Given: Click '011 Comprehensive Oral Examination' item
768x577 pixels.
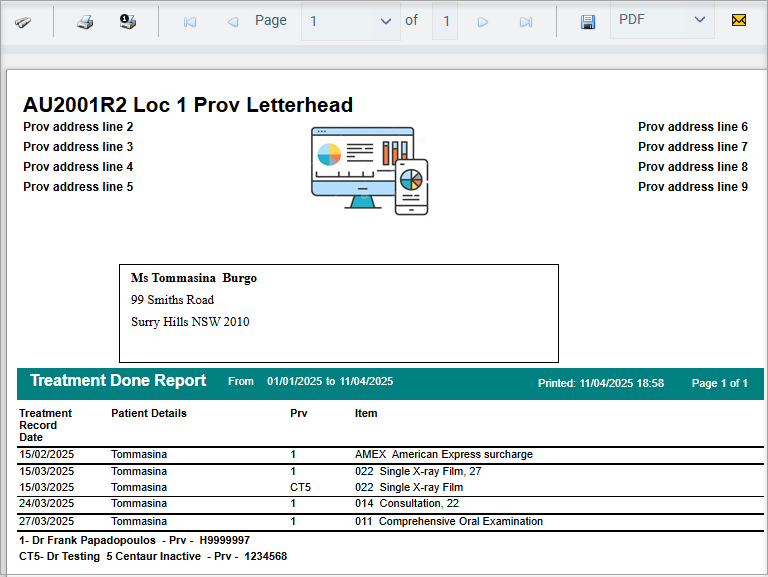Looking at the screenshot, I should [449, 522].
